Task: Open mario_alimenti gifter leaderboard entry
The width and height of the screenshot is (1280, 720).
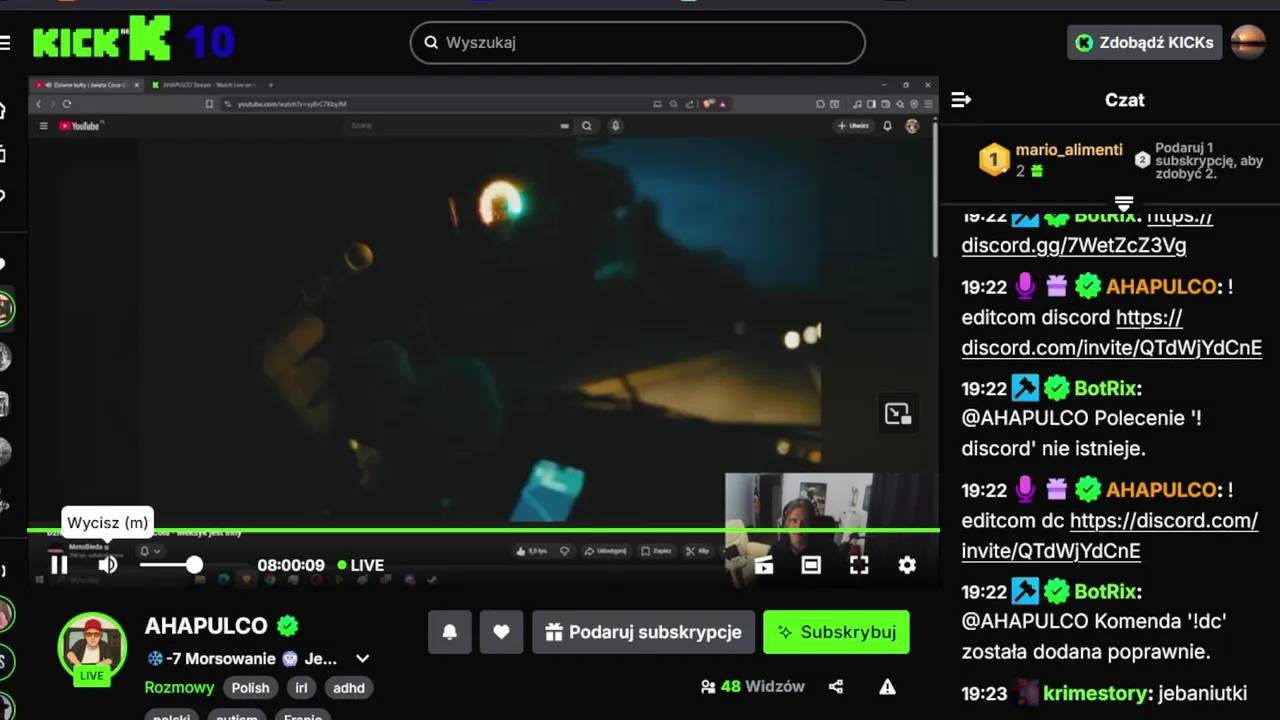Action: click(1051, 160)
